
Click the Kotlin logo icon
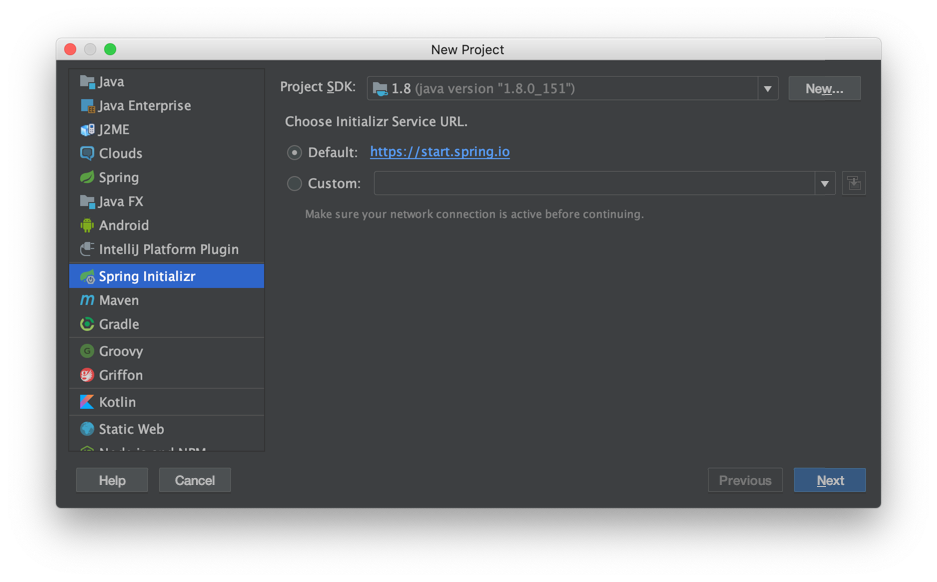pos(88,402)
